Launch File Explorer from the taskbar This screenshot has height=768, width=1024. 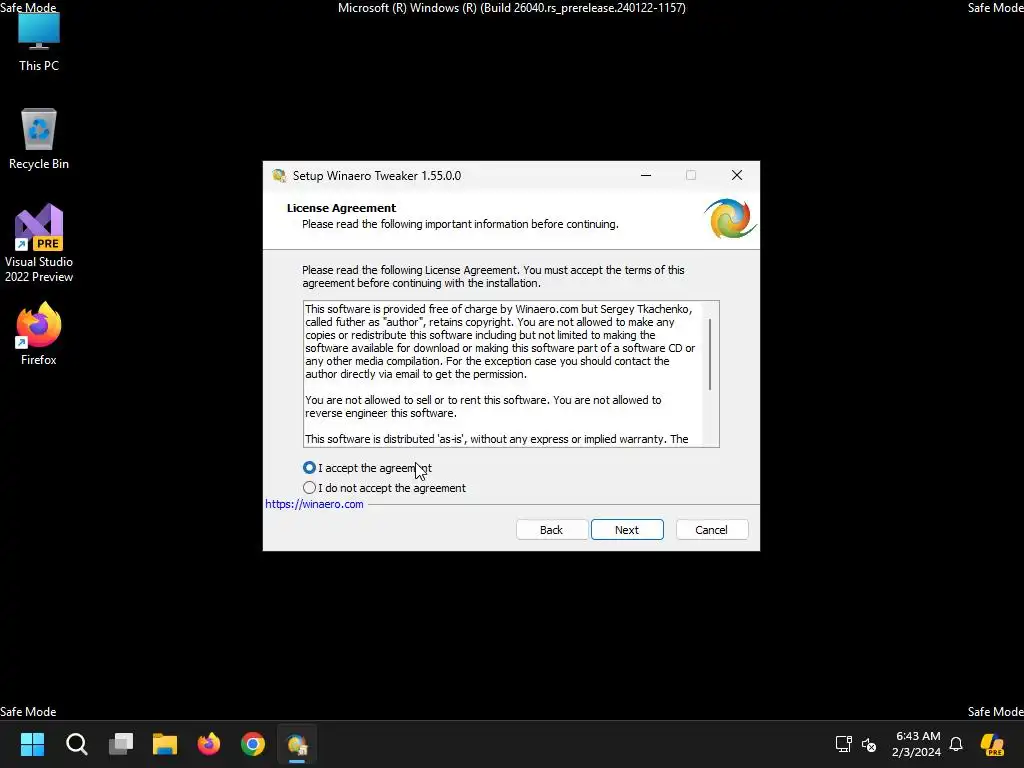click(165, 744)
